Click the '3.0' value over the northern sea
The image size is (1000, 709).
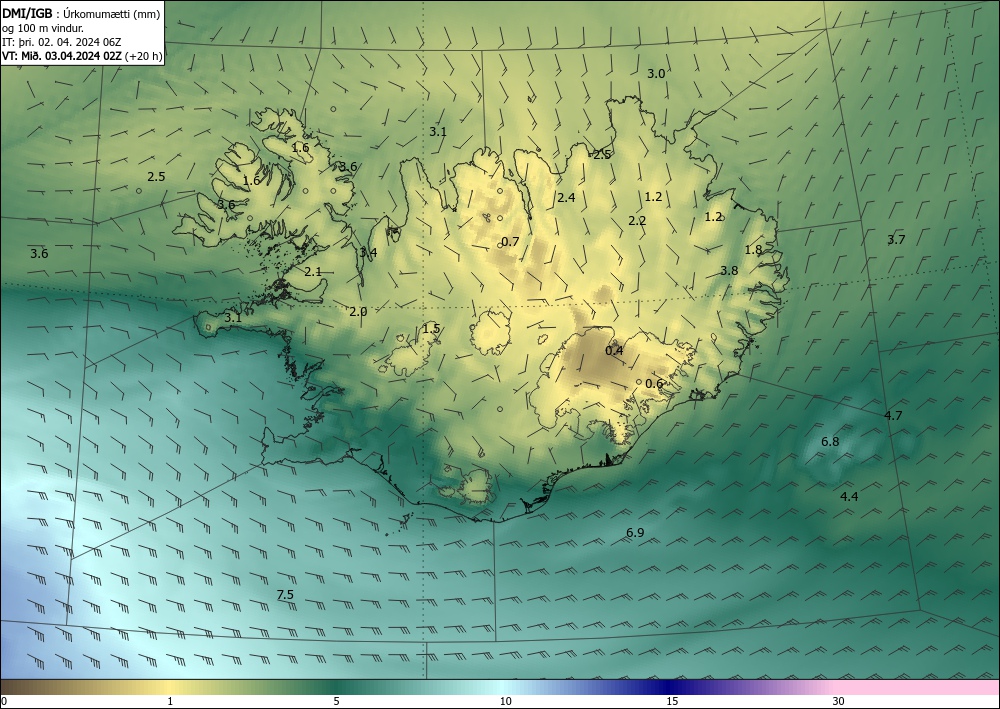[656, 73]
